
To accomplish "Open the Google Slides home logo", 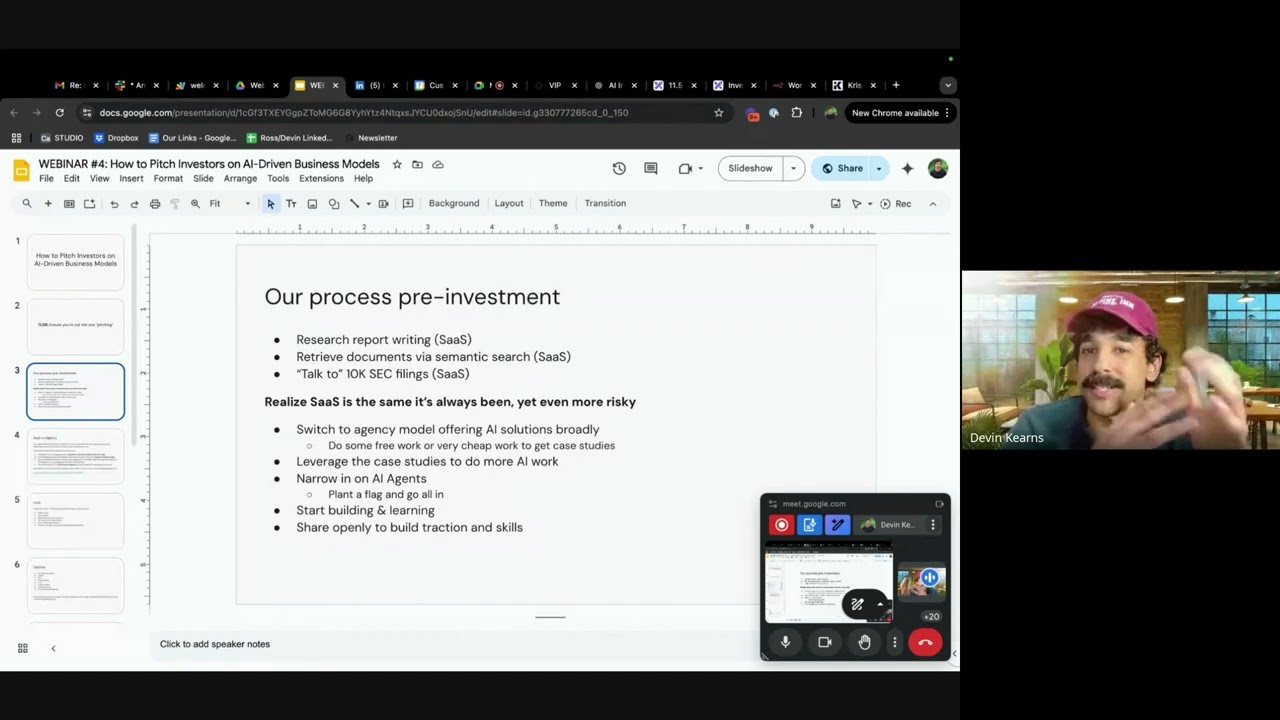I will [x=22, y=170].
